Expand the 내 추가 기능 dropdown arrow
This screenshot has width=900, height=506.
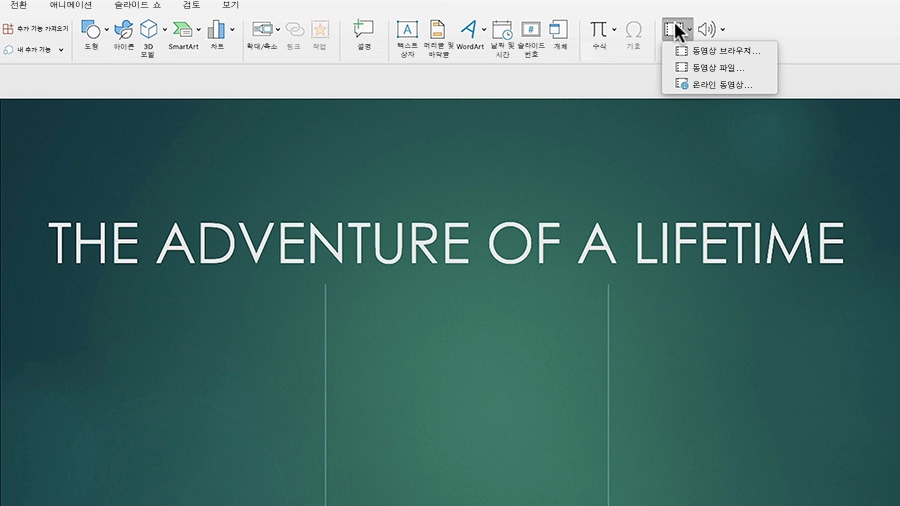61,50
